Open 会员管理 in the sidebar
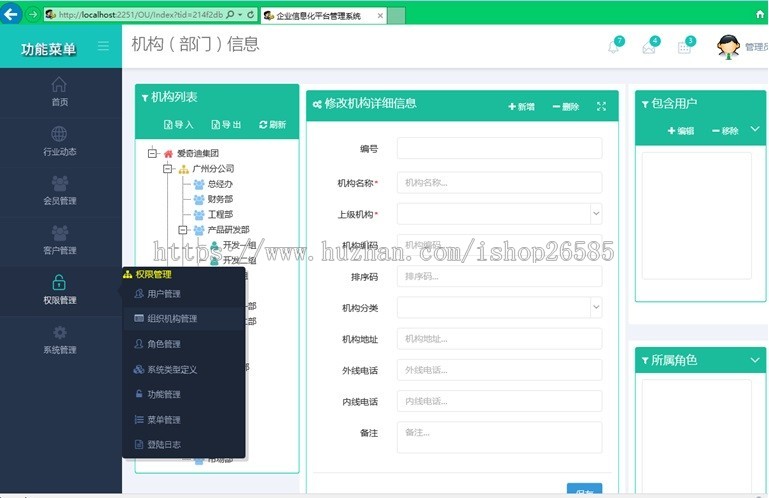The width and height of the screenshot is (769, 498). 59,190
